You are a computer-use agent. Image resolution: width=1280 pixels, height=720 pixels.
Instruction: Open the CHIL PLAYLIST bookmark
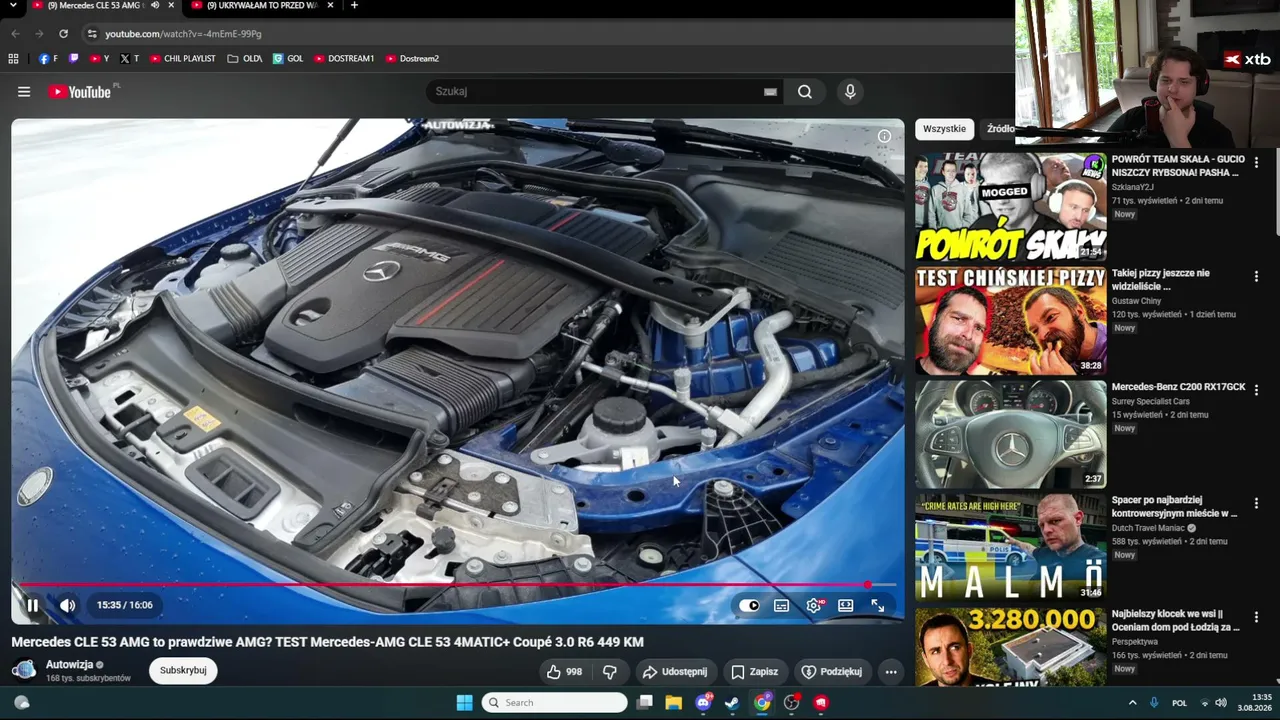183,59
